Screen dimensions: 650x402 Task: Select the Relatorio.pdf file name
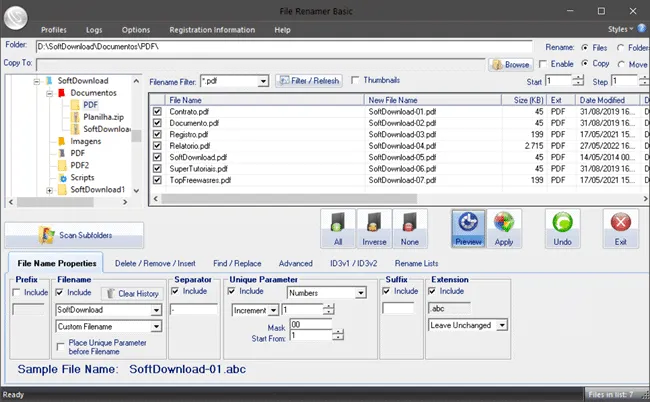(x=190, y=146)
